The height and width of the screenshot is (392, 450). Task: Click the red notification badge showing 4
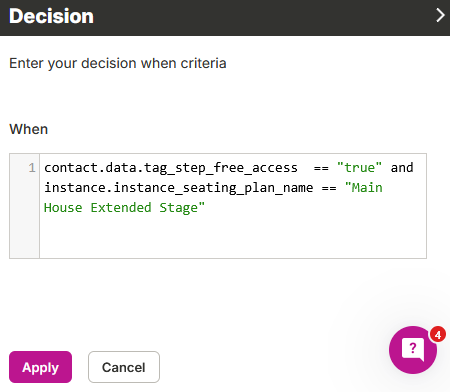tap(438, 334)
